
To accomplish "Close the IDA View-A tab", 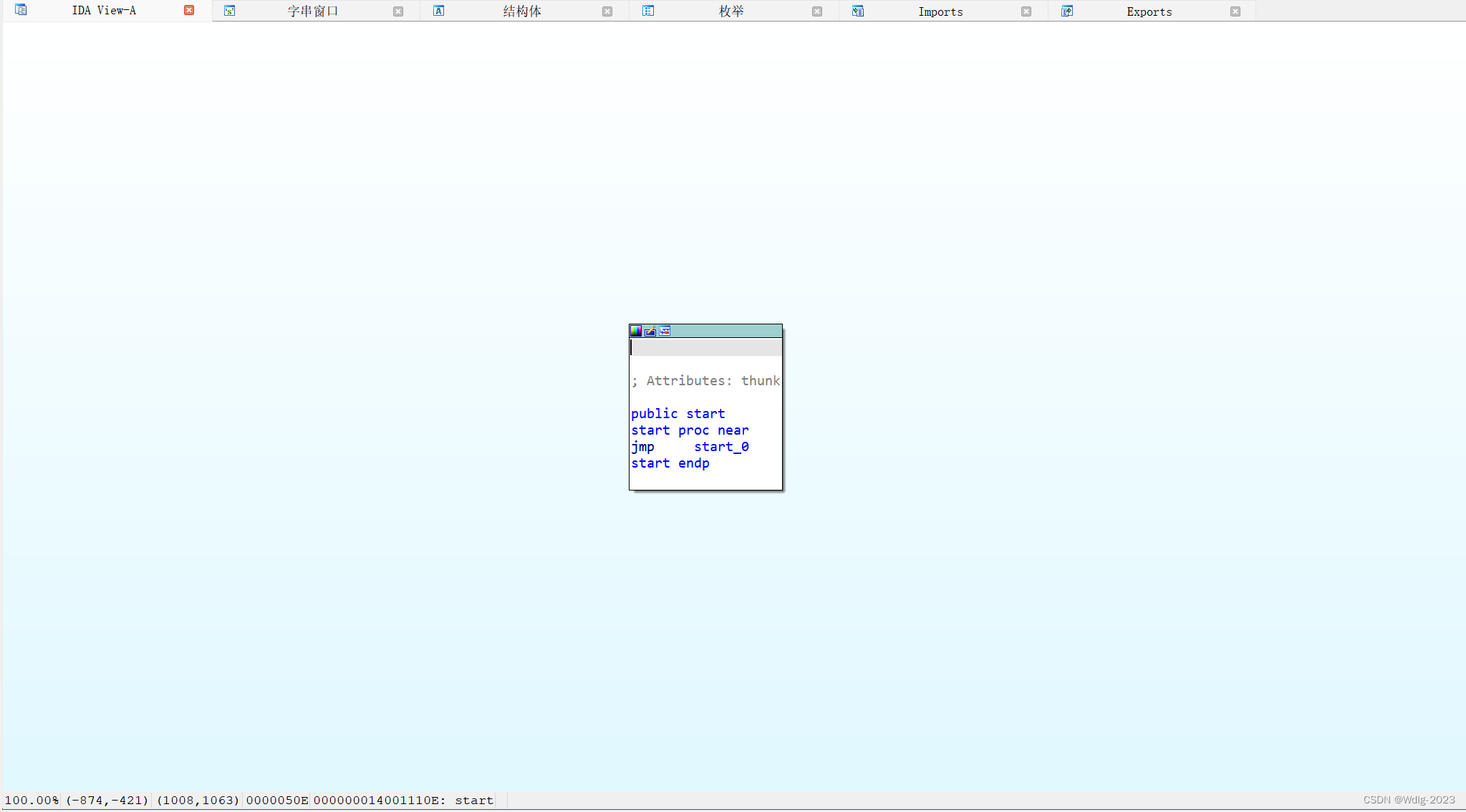I will point(189,10).
